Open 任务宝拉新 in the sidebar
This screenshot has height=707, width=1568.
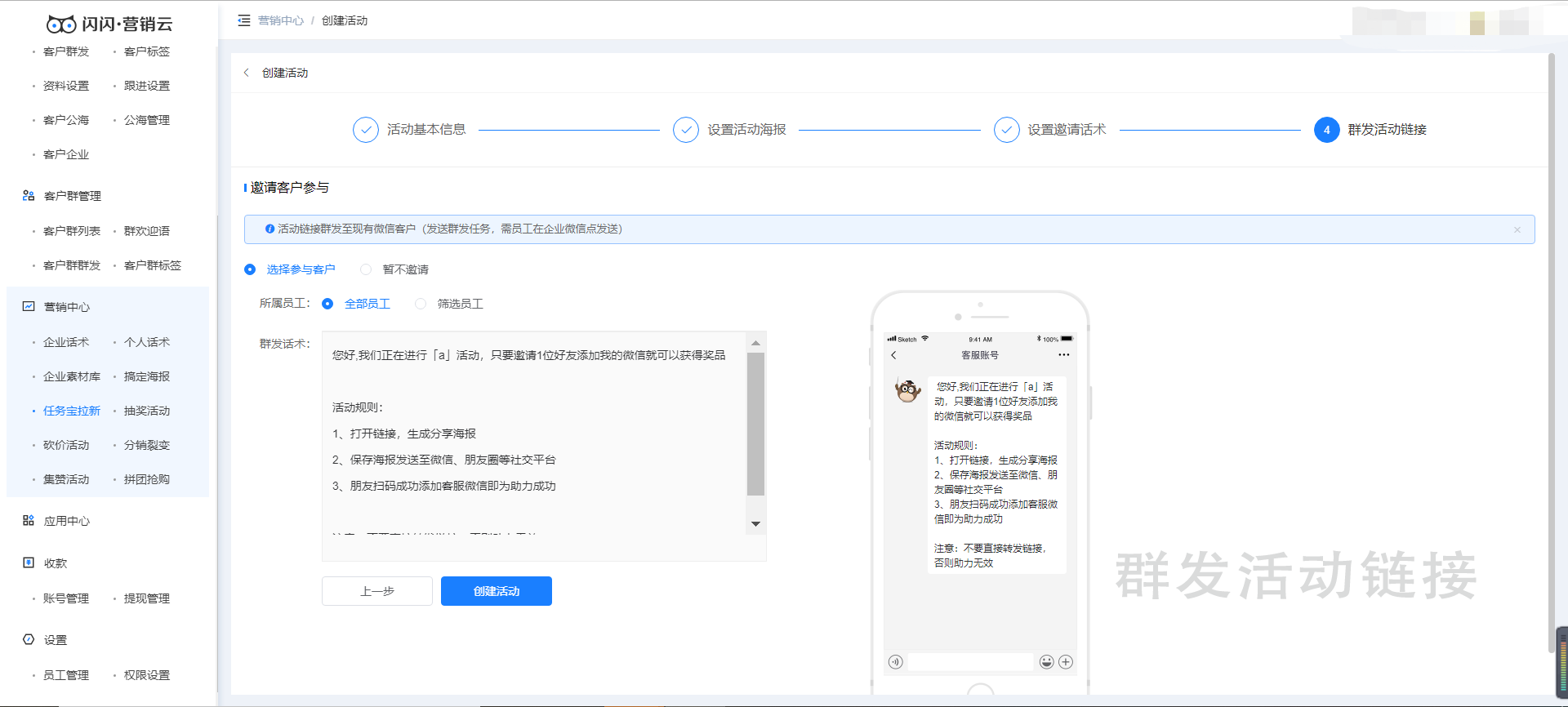72,411
